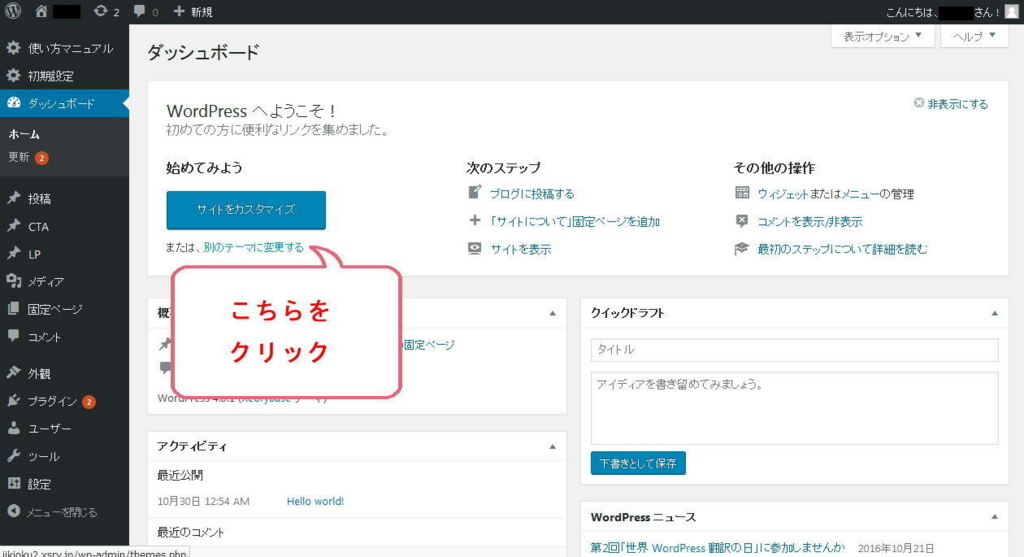This screenshot has width=1024, height=557.
Task: Open the 初期設定 menu
Action: [x=64, y=76]
